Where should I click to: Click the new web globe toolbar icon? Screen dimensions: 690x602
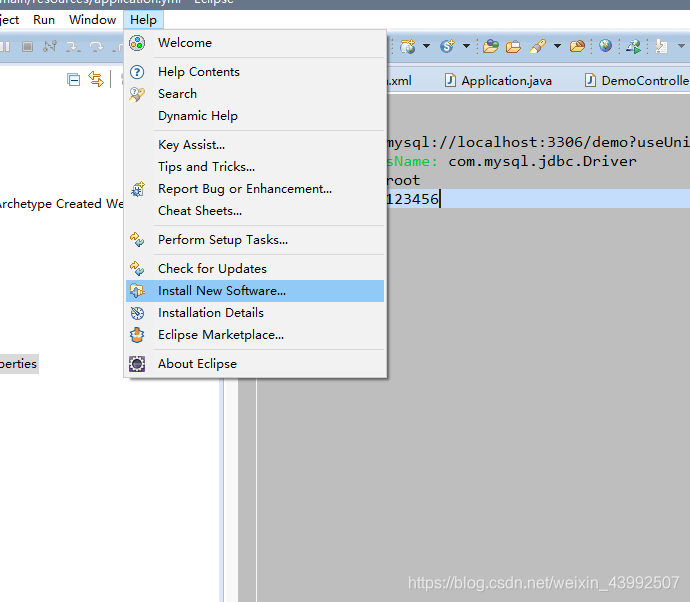pyautogui.click(x=407, y=46)
